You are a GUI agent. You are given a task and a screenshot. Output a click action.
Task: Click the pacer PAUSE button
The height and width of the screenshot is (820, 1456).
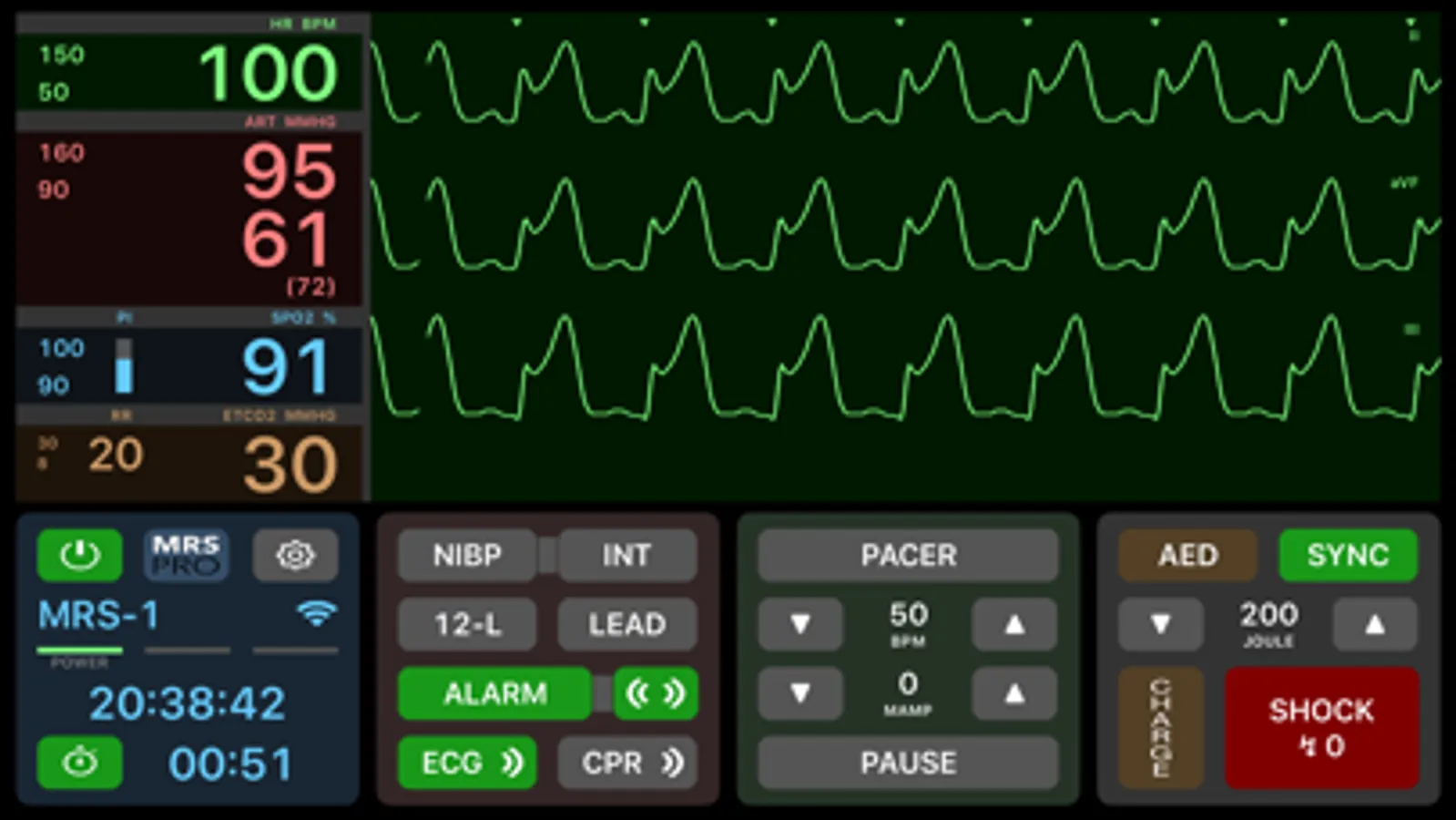[x=908, y=763]
